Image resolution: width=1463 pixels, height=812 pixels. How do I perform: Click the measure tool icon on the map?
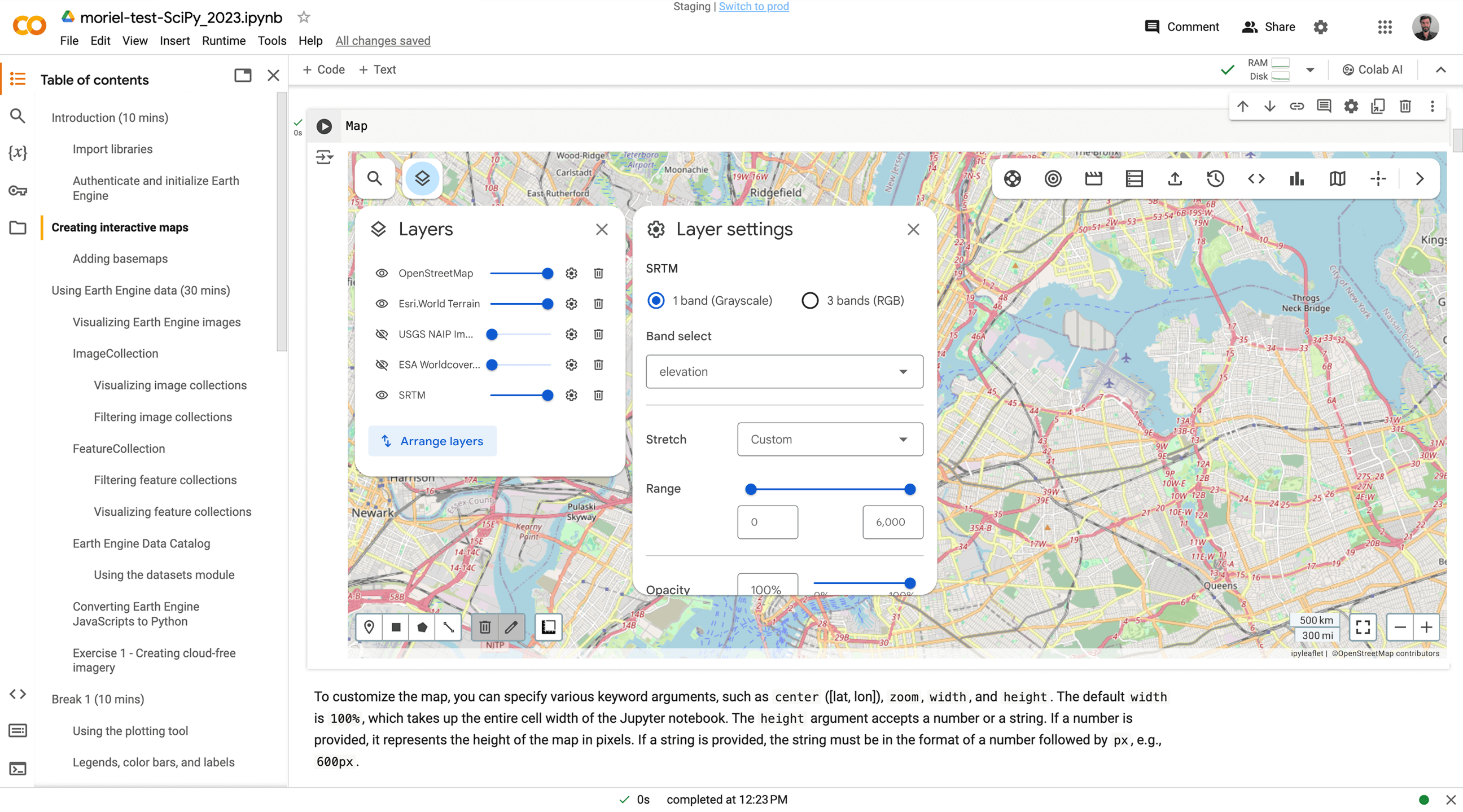click(549, 627)
